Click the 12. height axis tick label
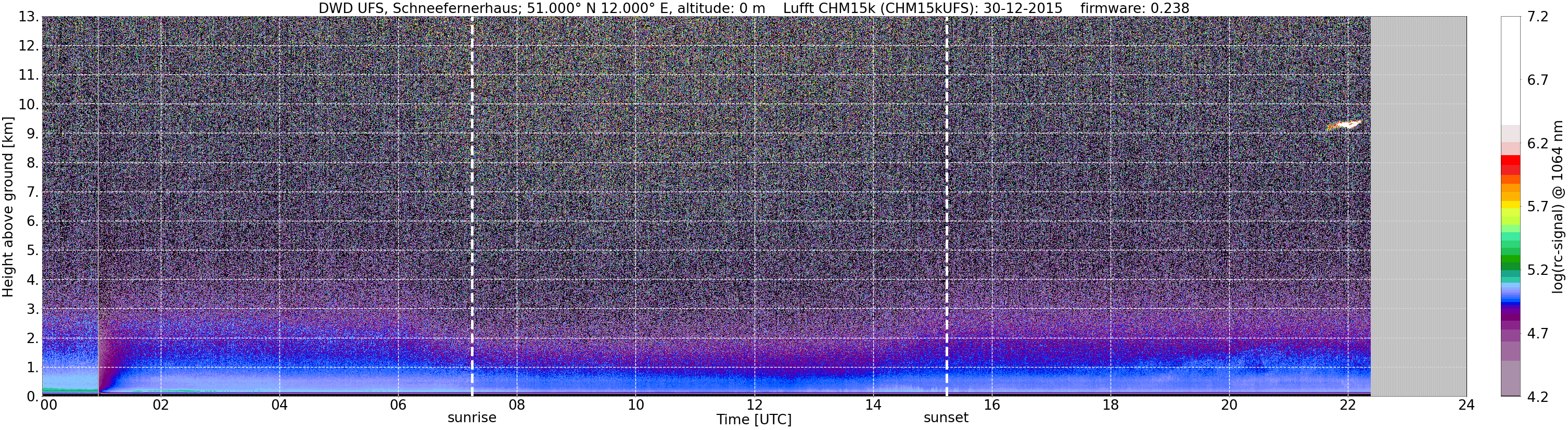The width and height of the screenshot is (1568, 430). (x=29, y=46)
